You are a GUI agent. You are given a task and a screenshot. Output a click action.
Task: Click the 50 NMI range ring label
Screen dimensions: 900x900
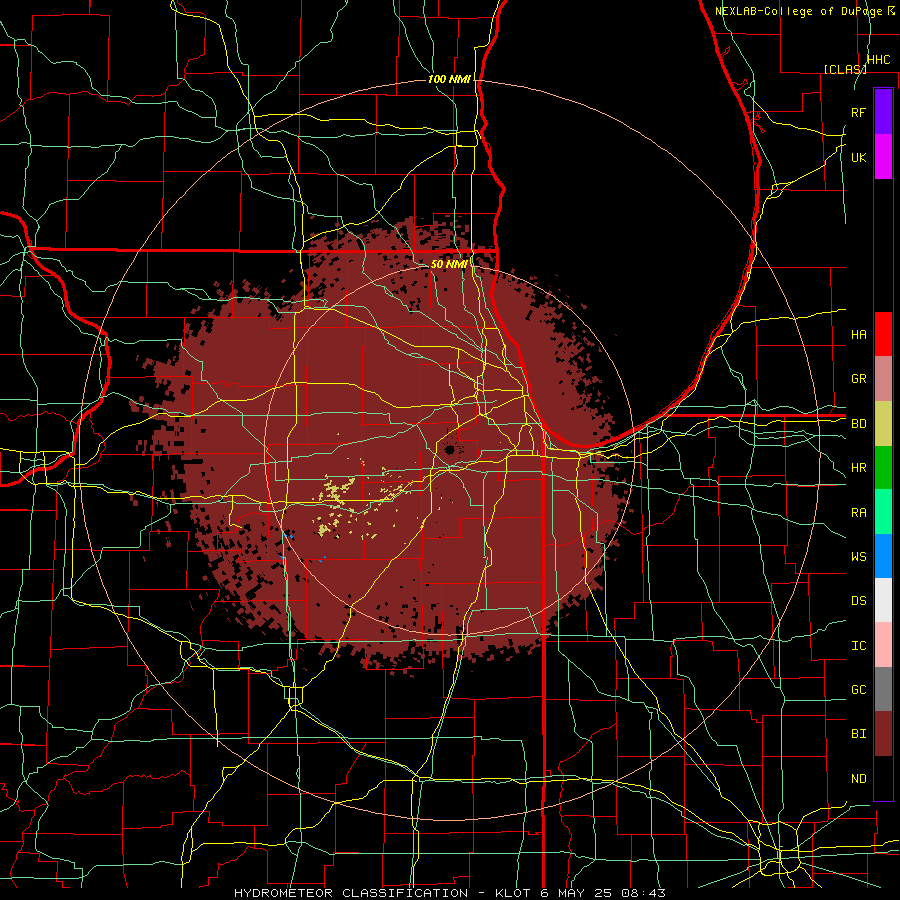pyautogui.click(x=448, y=264)
